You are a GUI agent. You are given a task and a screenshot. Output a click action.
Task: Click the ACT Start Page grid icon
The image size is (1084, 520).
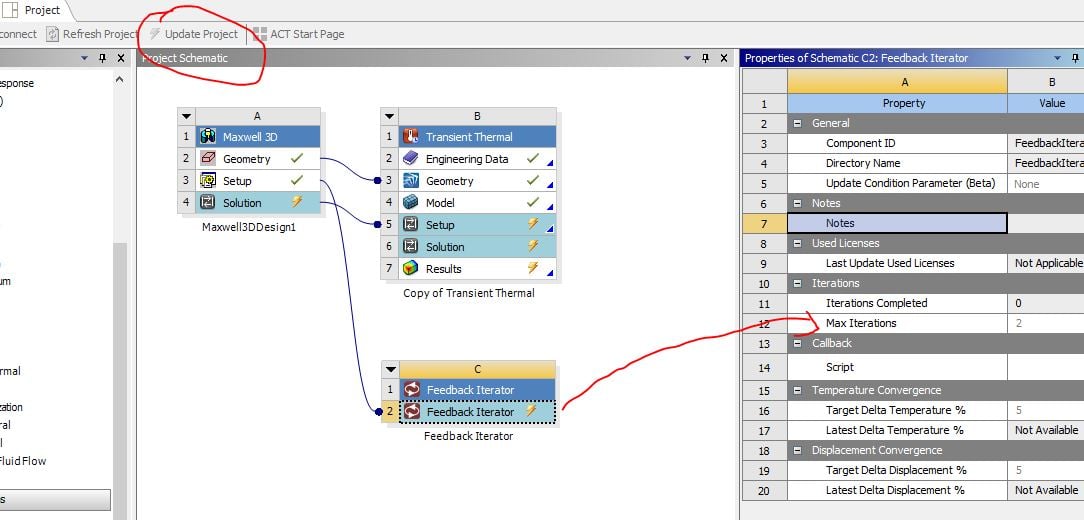[x=259, y=34]
